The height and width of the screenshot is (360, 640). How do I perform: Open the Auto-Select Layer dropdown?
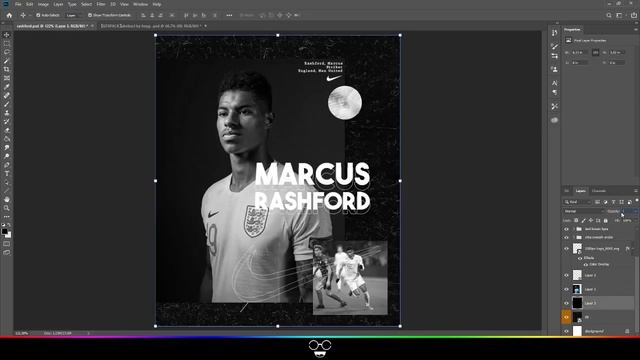coord(72,15)
